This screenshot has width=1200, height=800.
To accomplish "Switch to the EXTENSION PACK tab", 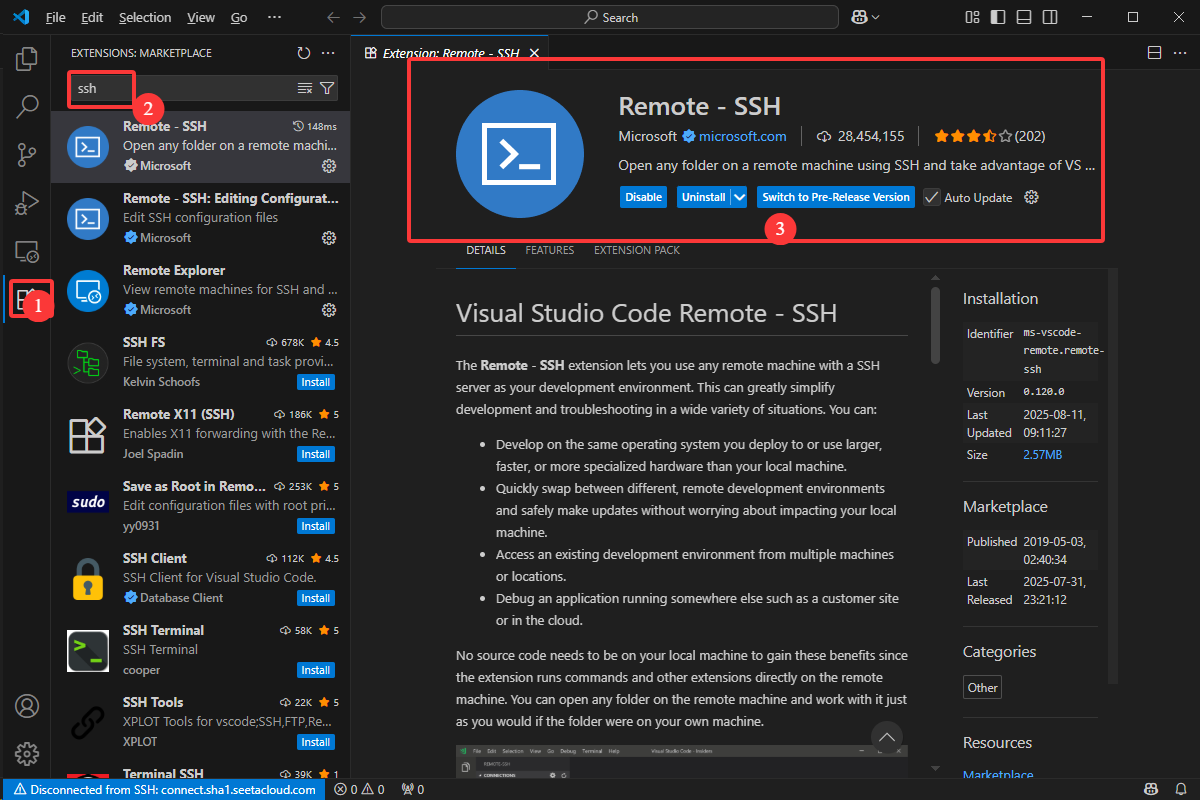I will click(637, 250).
